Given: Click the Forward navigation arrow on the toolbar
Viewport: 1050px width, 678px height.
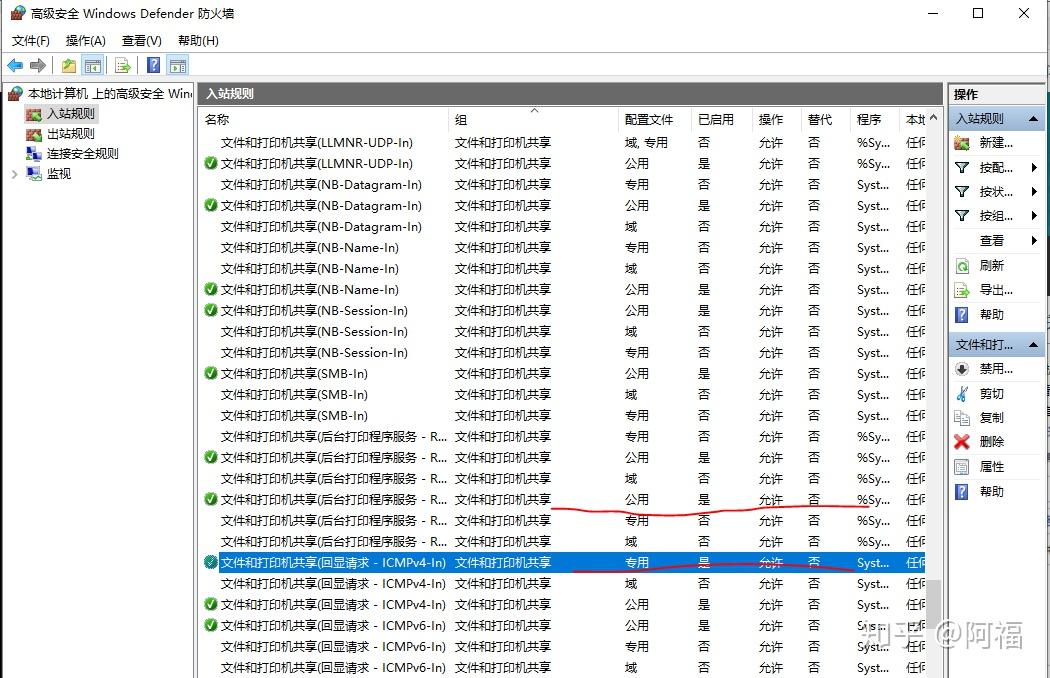Looking at the screenshot, I should point(38,66).
